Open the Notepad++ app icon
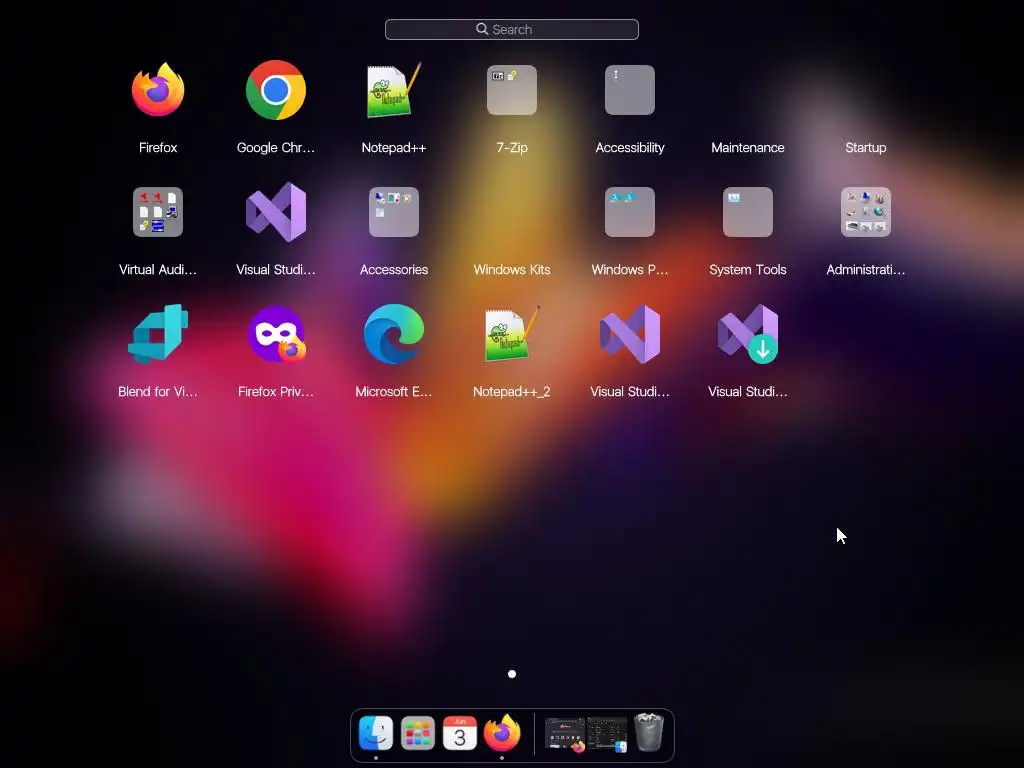The height and width of the screenshot is (768, 1024). pos(394,90)
